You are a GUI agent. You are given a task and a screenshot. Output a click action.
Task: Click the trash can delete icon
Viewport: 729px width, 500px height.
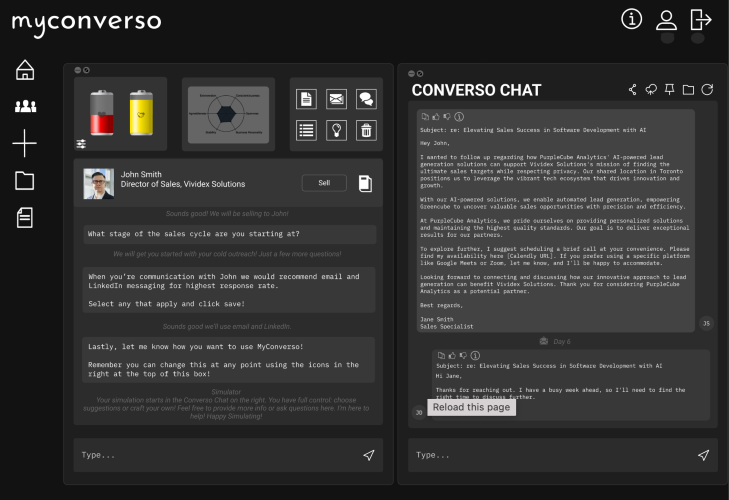(366, 129)
